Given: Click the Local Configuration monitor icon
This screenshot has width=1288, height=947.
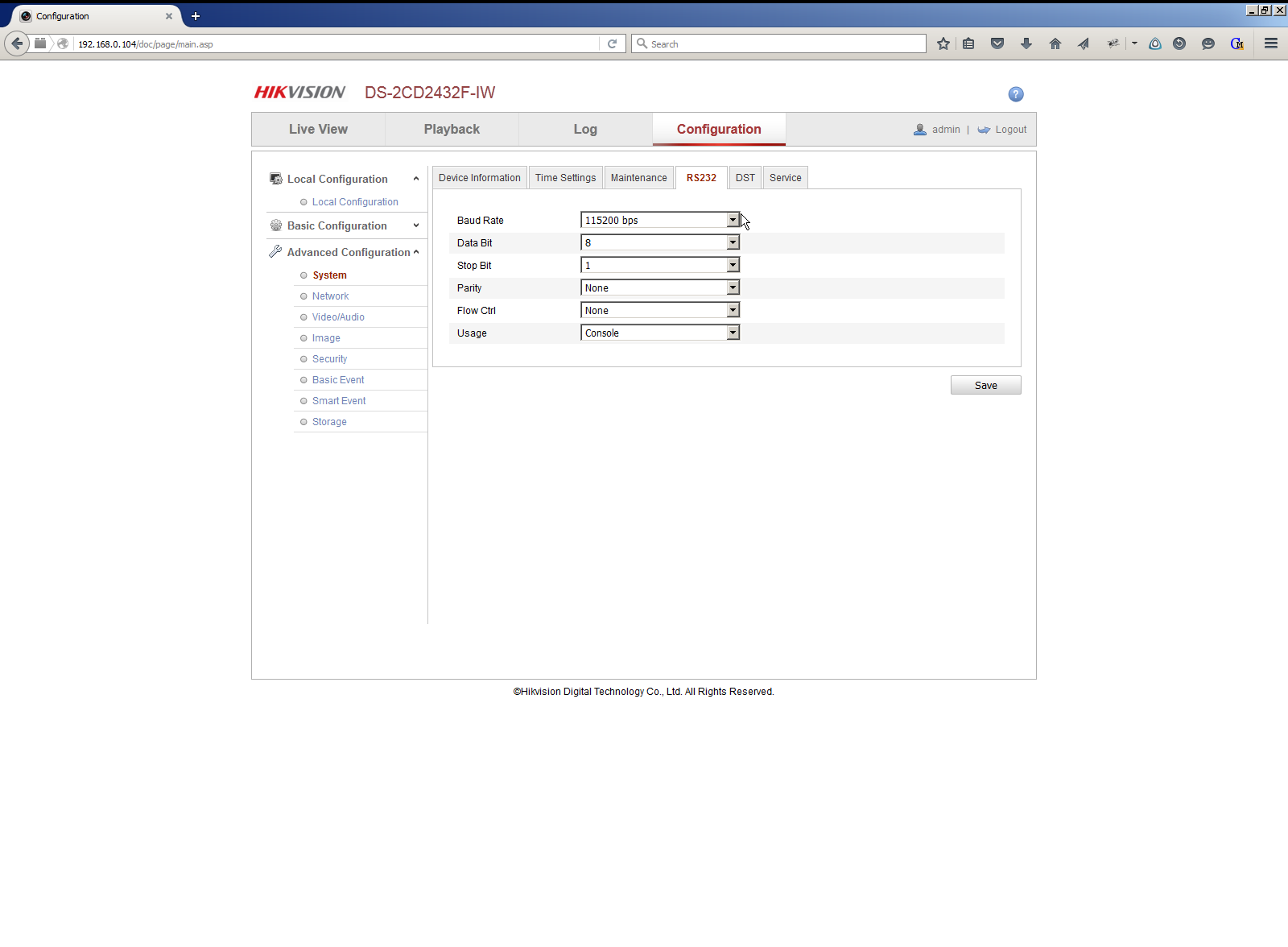Looking at the screenshot, I should (276, 179).
